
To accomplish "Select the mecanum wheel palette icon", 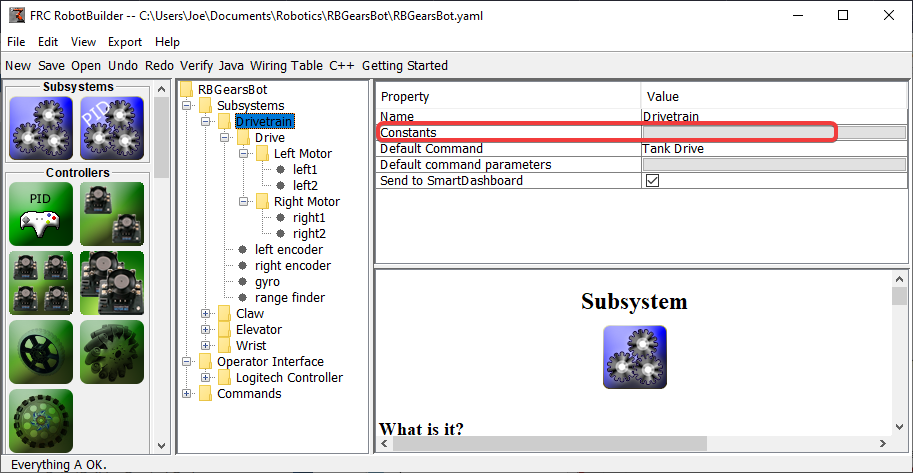I will (x=112, y=352).
